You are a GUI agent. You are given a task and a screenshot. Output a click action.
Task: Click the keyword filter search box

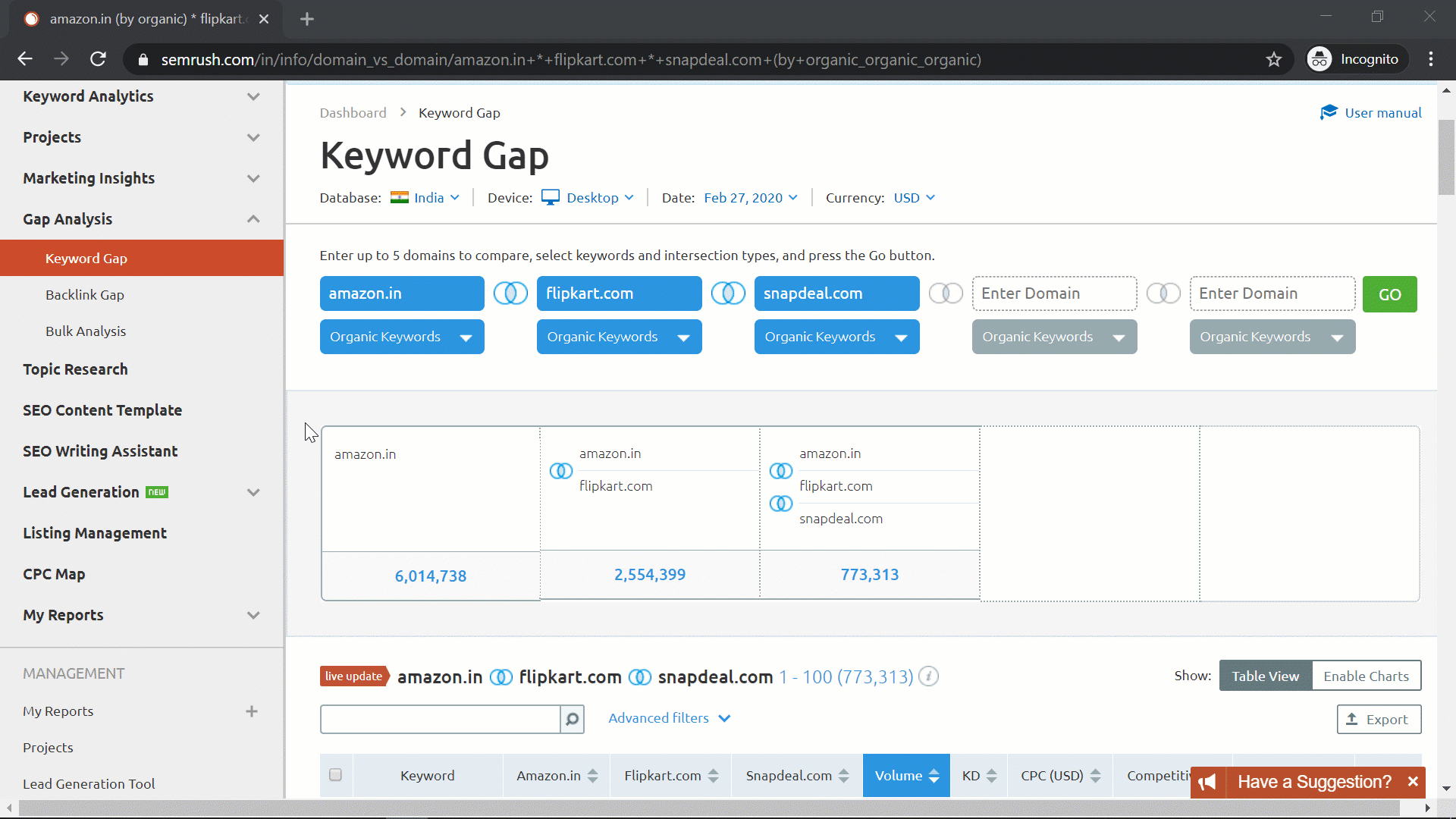(441, 719)
